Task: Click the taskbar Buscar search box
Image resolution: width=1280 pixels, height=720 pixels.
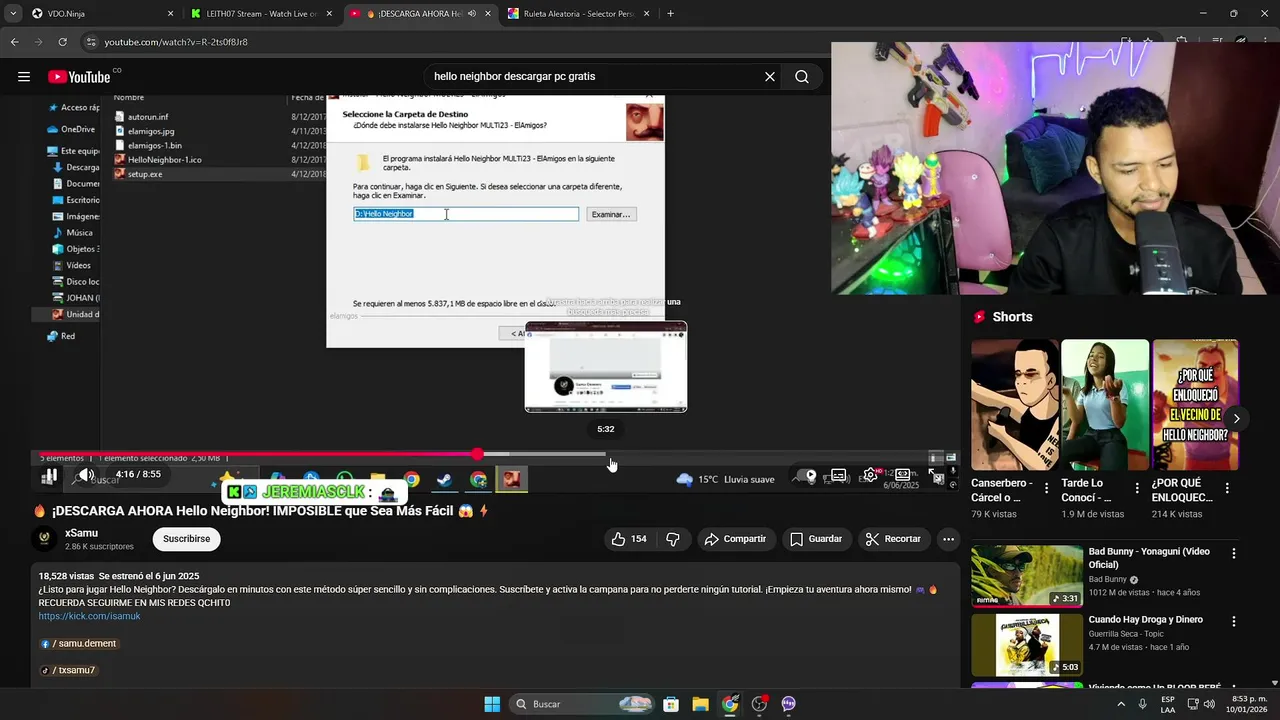Action: (x=582, y=704)
